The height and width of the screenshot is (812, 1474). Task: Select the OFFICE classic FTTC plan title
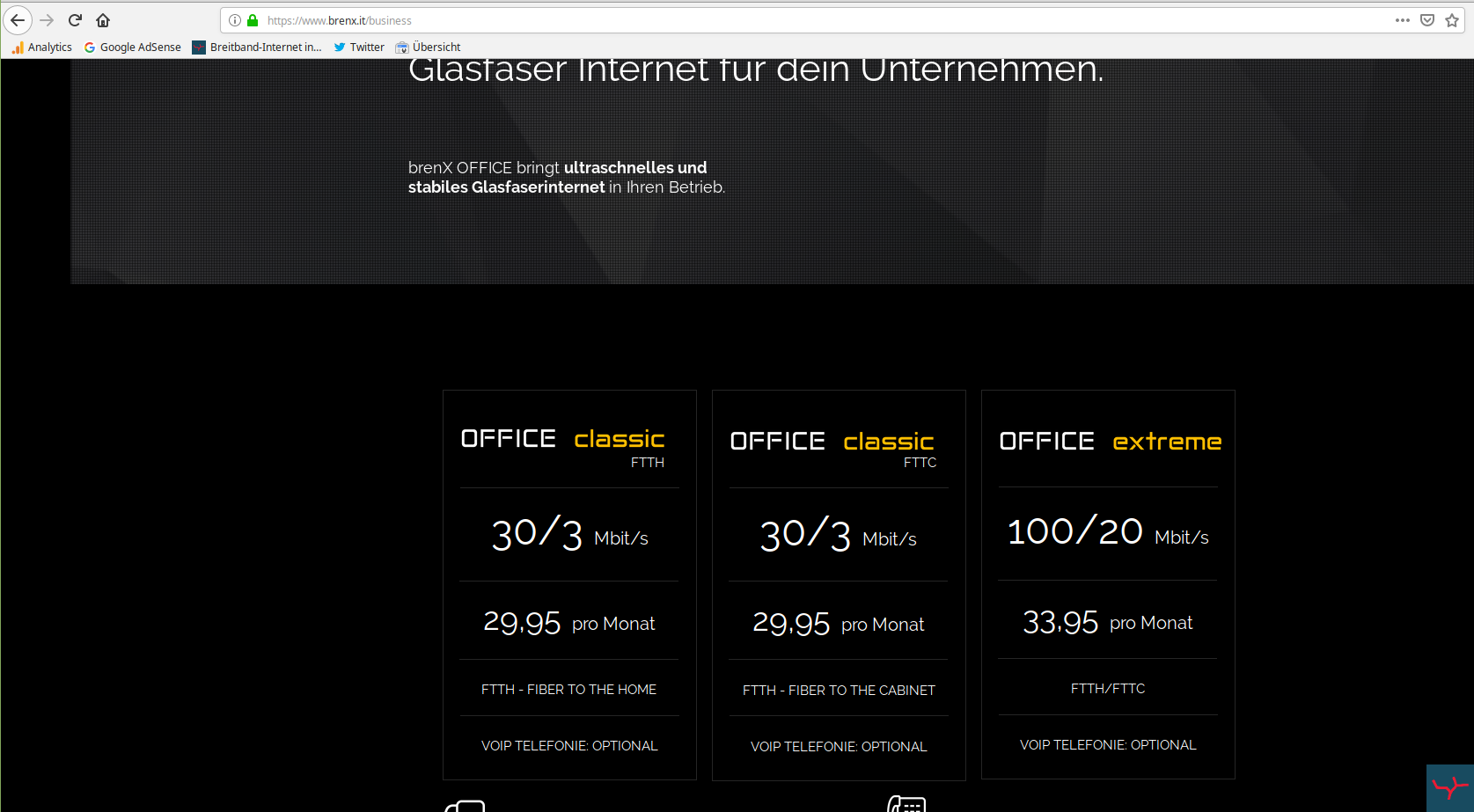[x=832, y=442]
